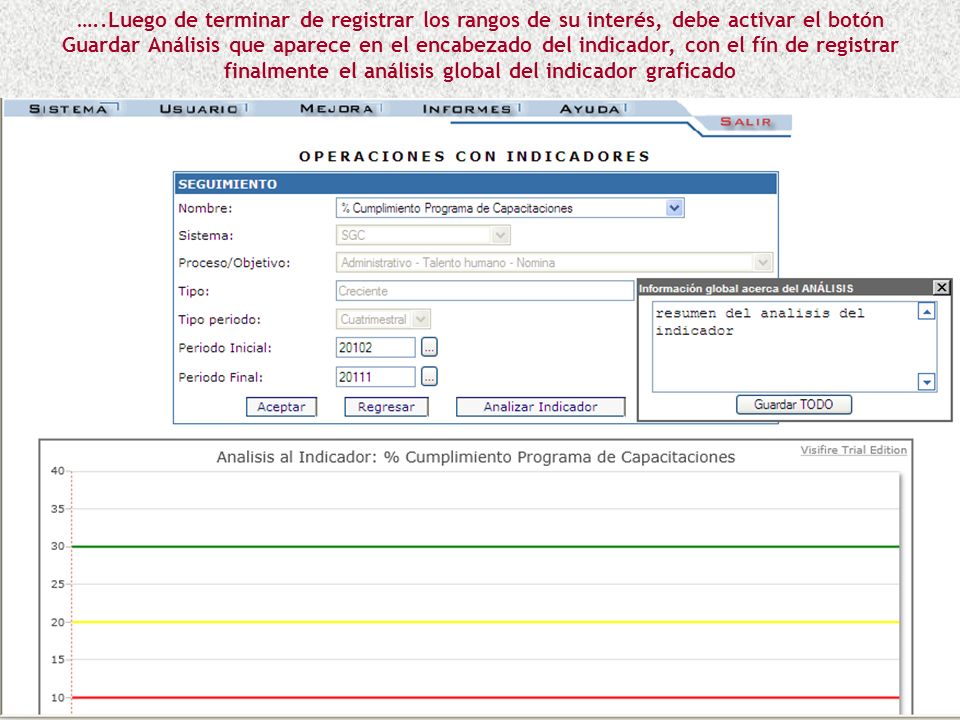Click the yellow line at 20
This screenshot has width=960, height=720.
coord(486,622)
